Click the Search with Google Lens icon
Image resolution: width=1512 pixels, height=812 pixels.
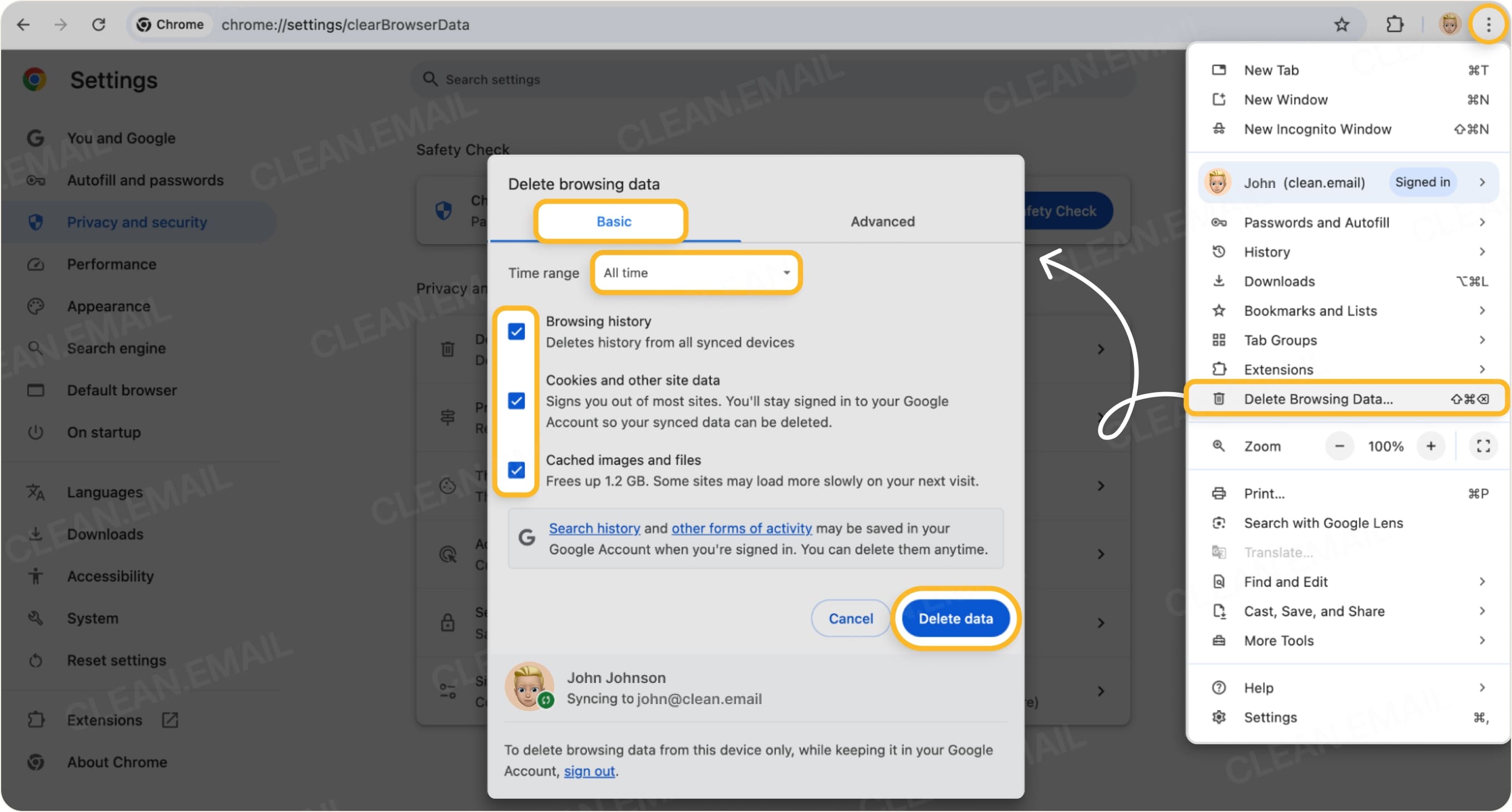pos(1220,523)
